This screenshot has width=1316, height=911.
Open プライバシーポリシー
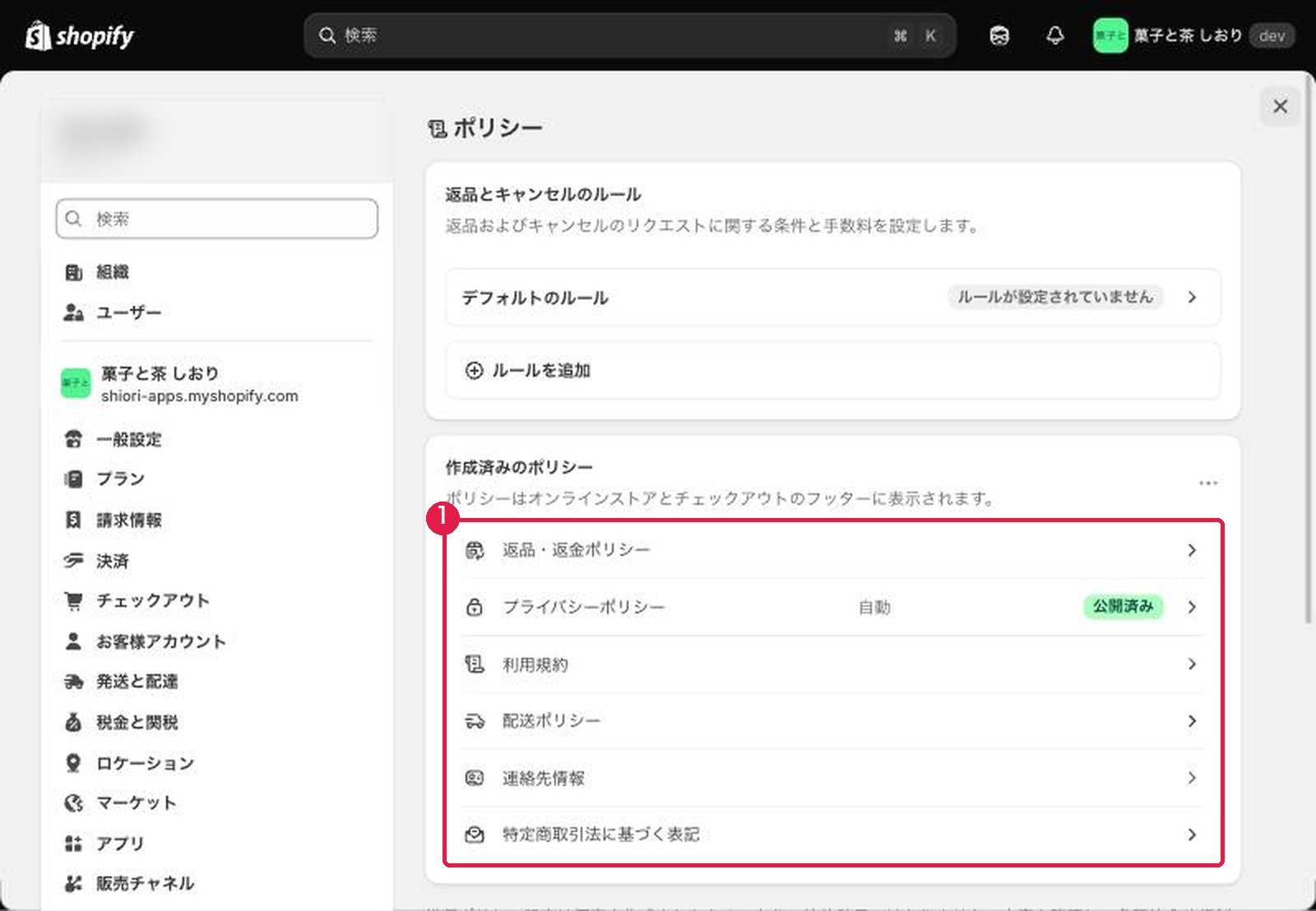(832, 607)
